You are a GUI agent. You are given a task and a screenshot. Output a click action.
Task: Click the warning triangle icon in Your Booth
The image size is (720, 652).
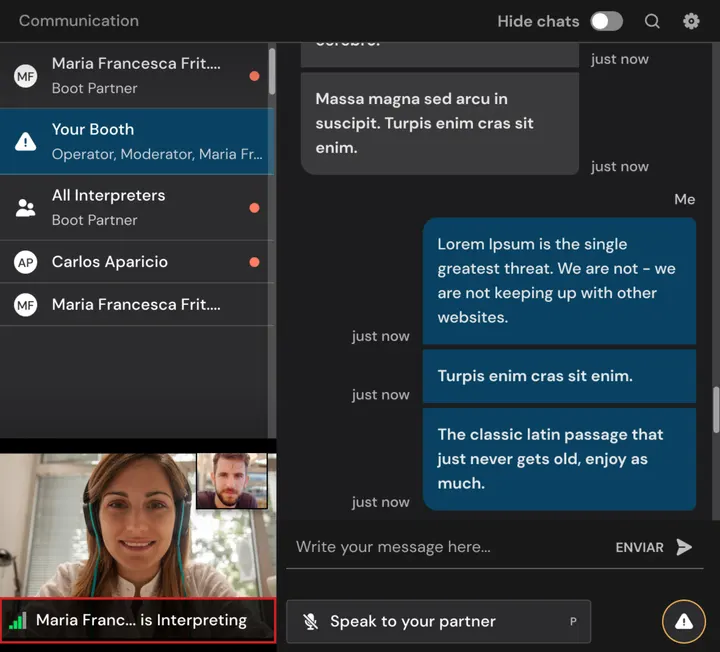[25, 141]
